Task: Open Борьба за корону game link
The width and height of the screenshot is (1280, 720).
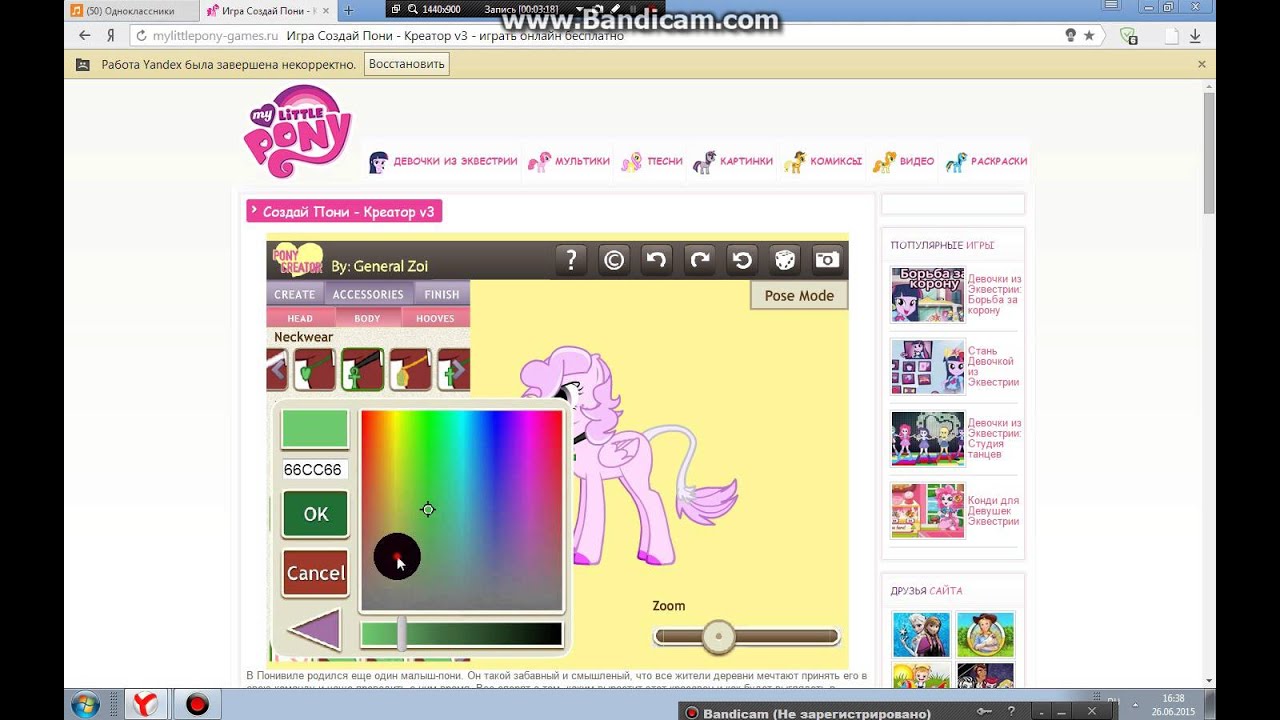Action: coord(994,295)
